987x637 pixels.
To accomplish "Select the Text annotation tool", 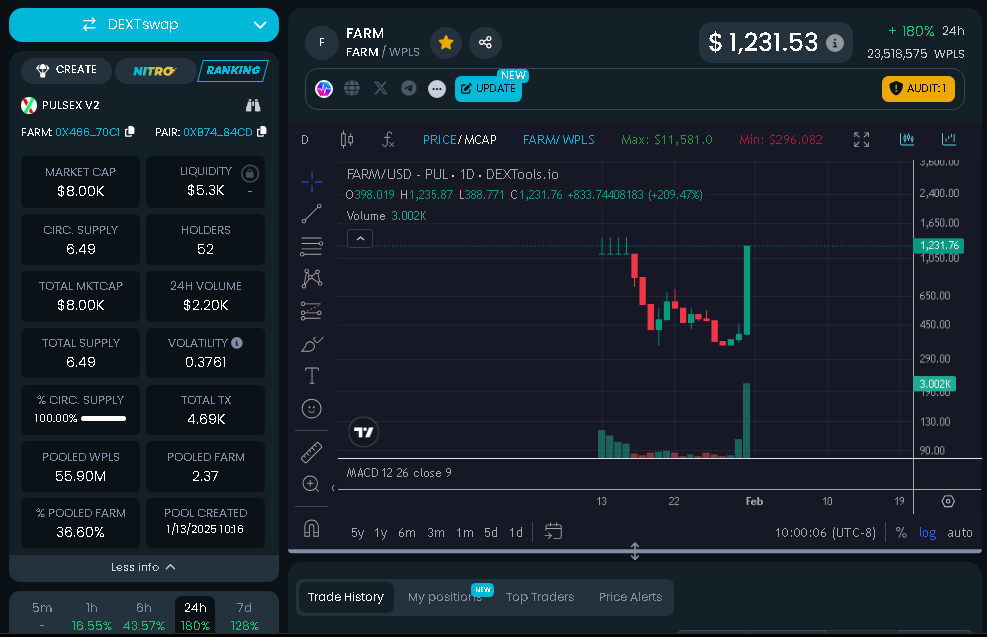I will (312, 376).
